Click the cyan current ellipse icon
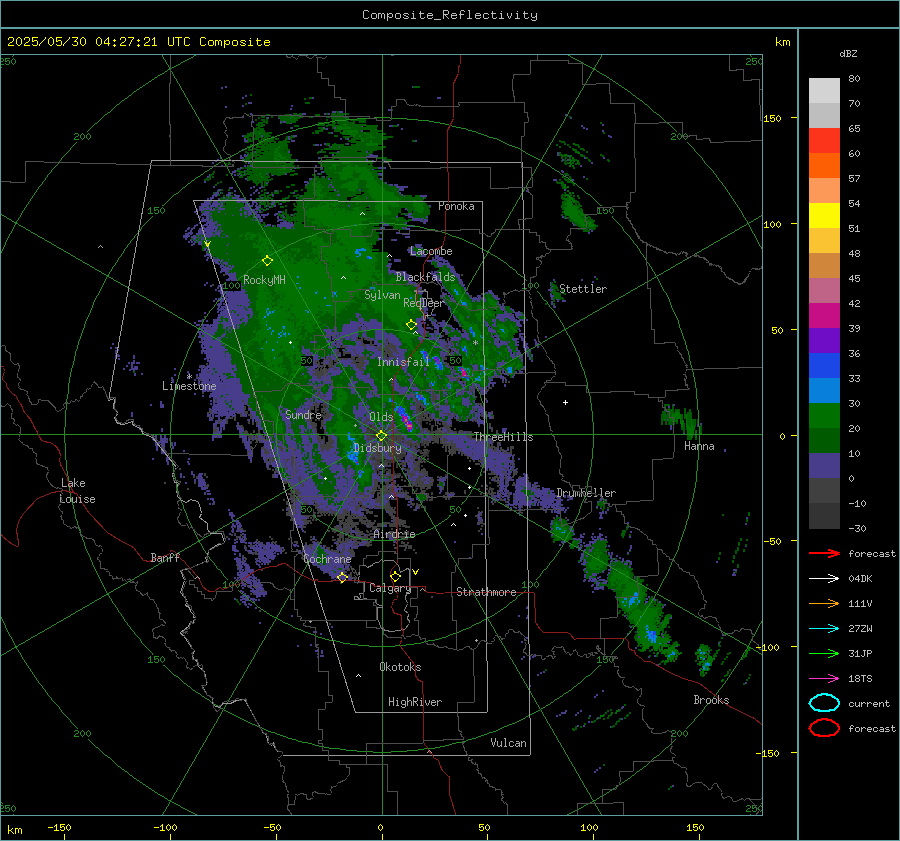 824,703
